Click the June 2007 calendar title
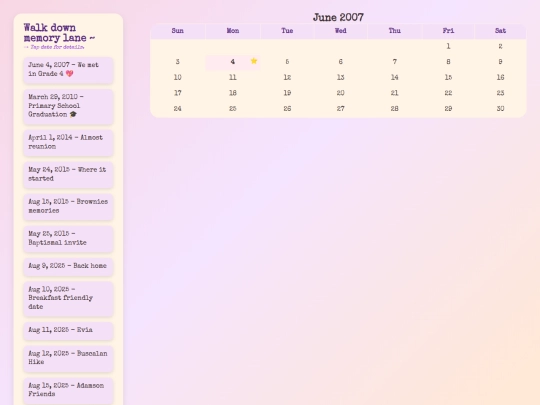Screen dimensions: 540x405 pos(338,17)
